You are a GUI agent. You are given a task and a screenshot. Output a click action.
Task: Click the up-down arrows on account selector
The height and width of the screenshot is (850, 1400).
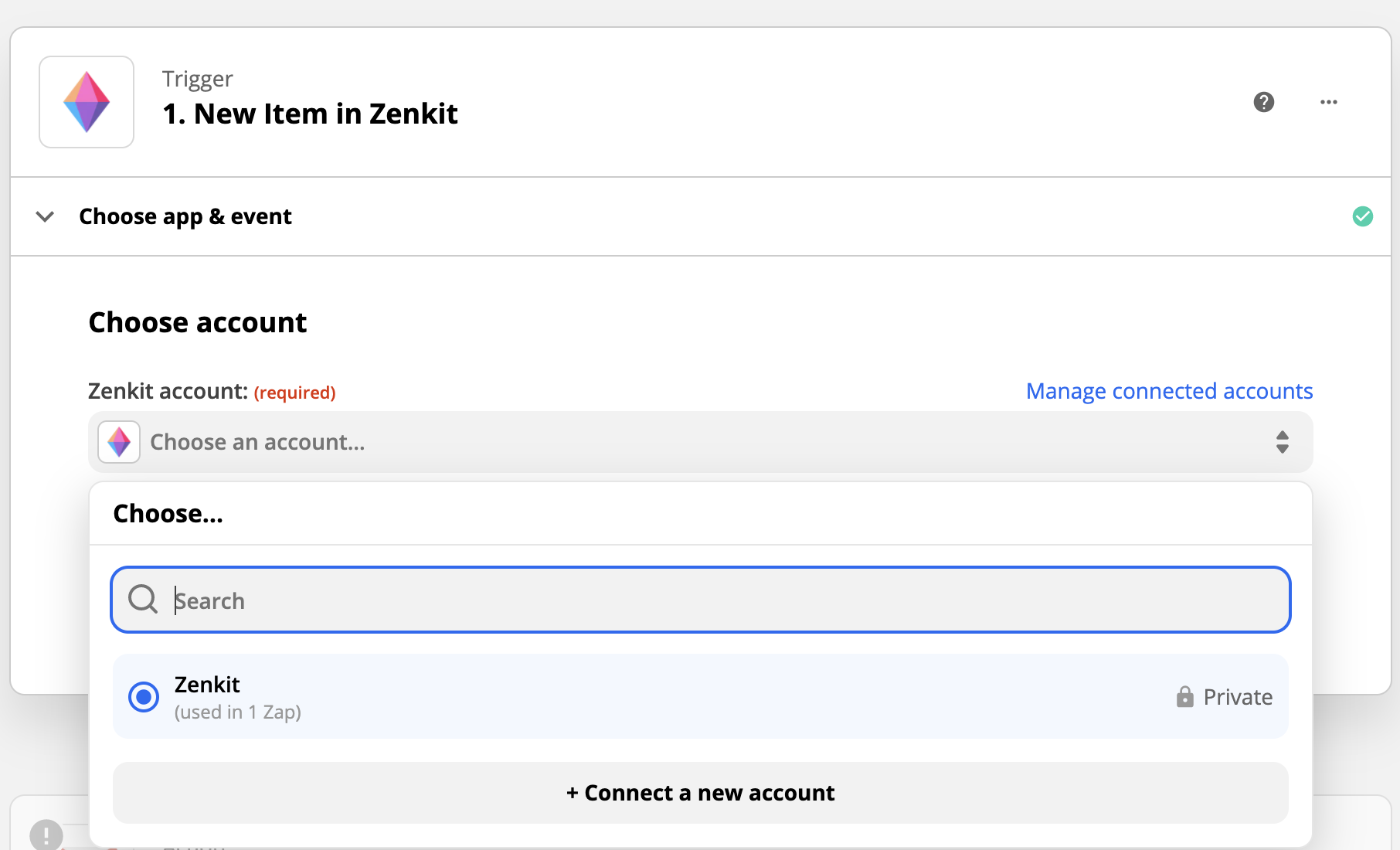[1283, 442]
